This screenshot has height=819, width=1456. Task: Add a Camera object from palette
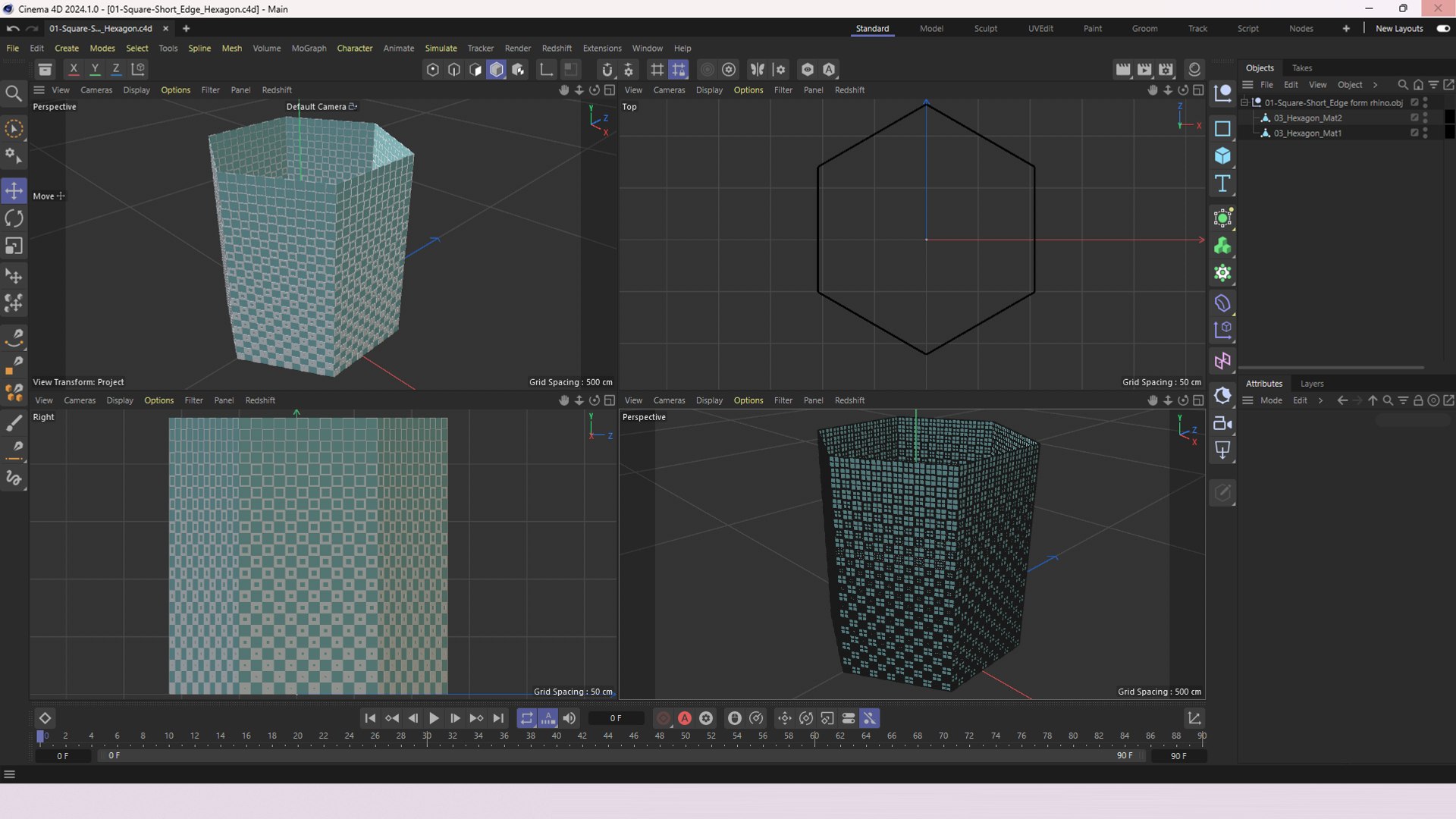[x=1222, y=423]
